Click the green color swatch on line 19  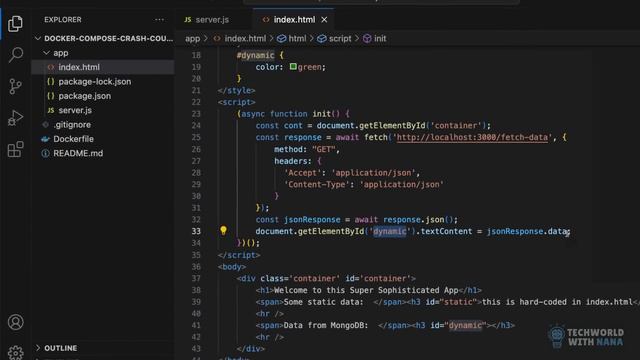pos(293,66)
